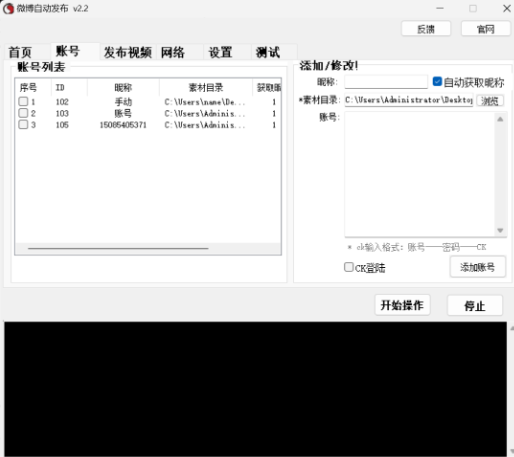The image size is (514, 457).
Task: Click the account text area down arrow
Action: click(500, 230)
